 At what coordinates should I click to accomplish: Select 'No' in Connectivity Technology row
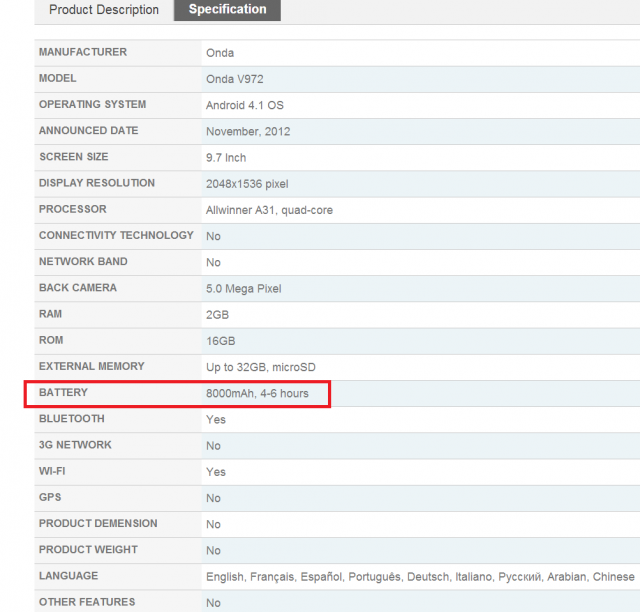[213, 236]
